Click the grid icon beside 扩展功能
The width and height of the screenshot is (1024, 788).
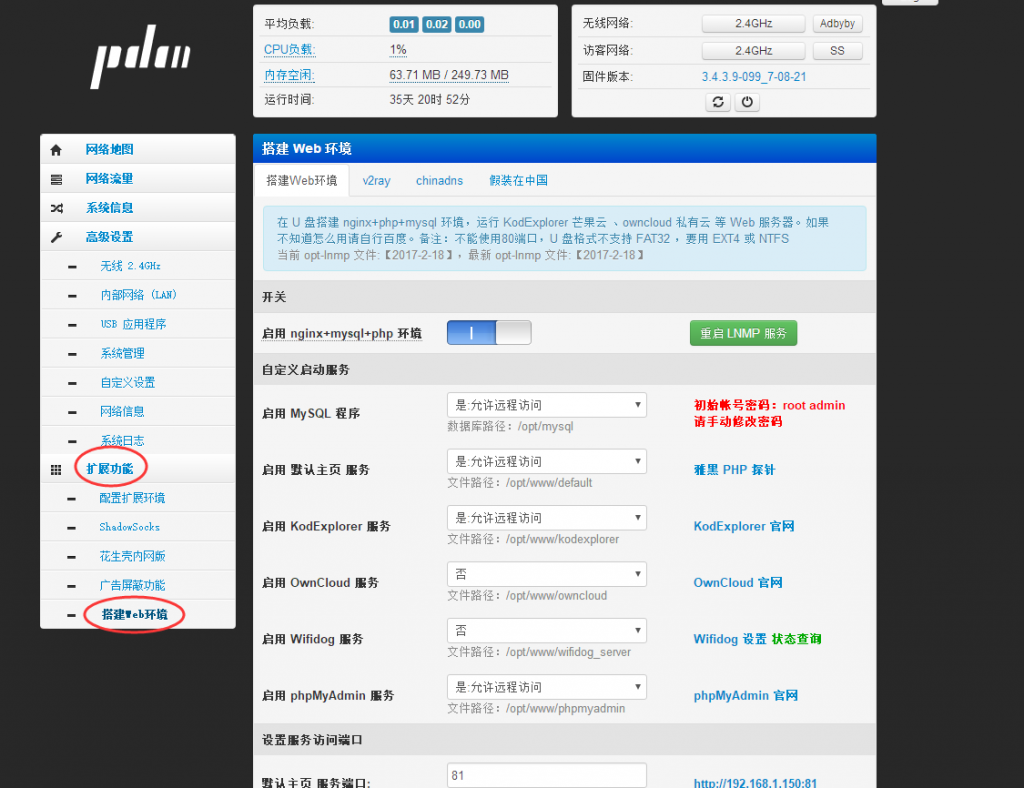[56, 469]
